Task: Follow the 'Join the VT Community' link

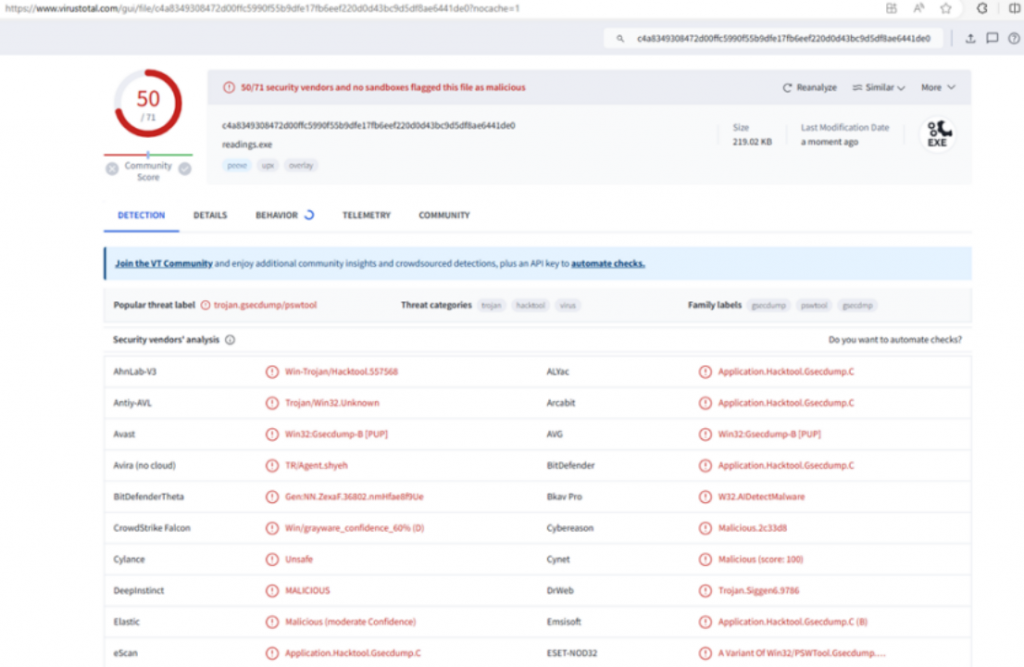Action: (x=164, y=264)
